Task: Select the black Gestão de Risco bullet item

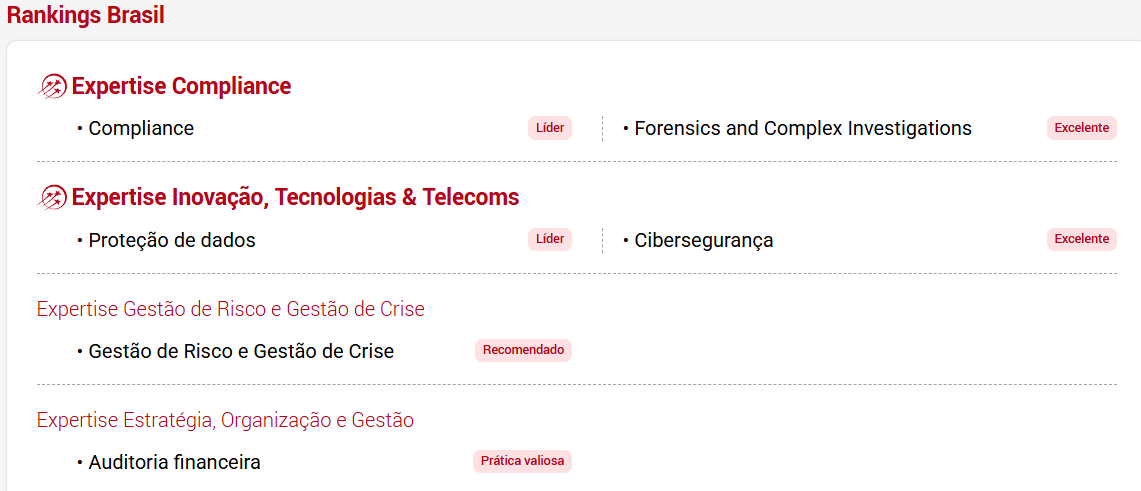Action: click(x=241, y=351)
